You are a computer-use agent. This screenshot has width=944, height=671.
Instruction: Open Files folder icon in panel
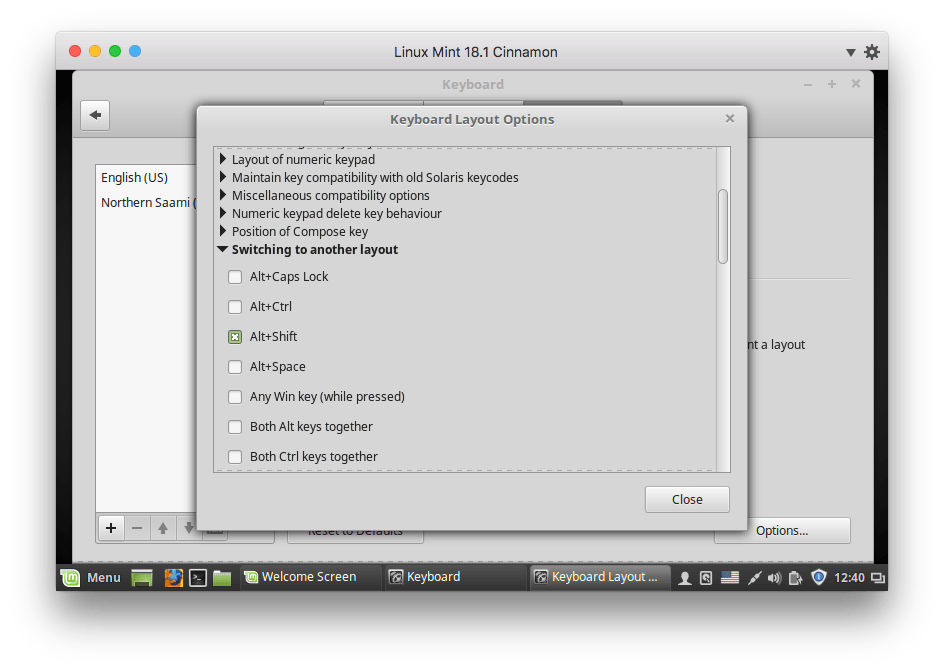point(222,578)
